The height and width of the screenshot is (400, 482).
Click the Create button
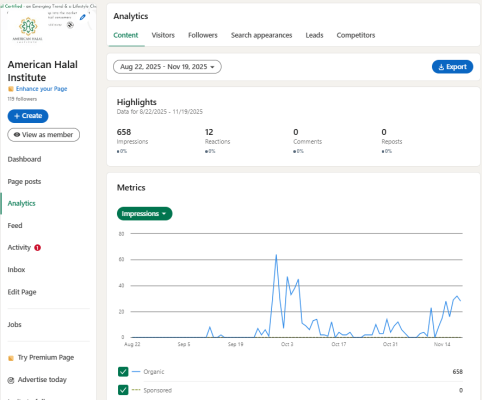28,116
